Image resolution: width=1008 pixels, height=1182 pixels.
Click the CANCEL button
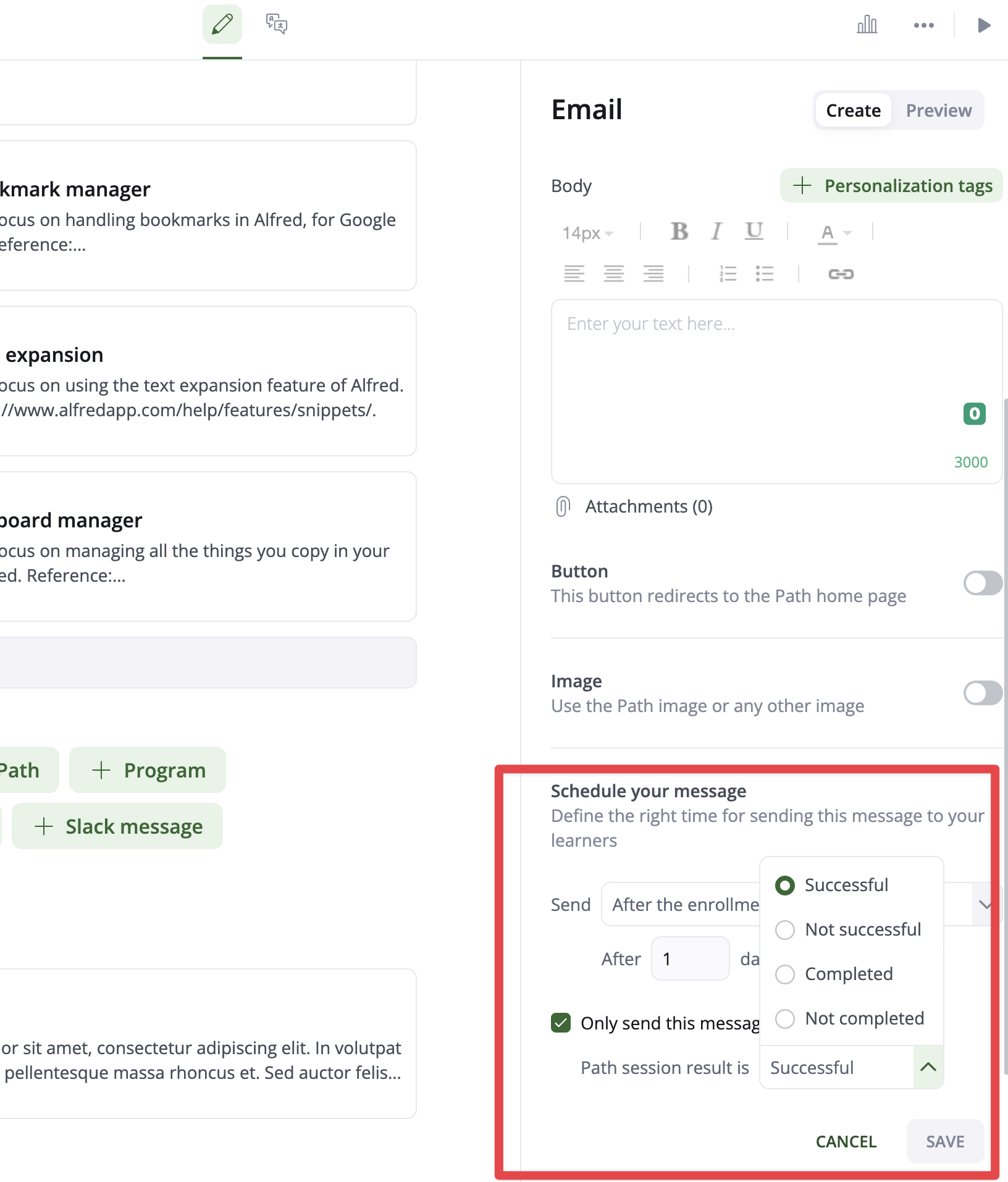pos(846,1141)
